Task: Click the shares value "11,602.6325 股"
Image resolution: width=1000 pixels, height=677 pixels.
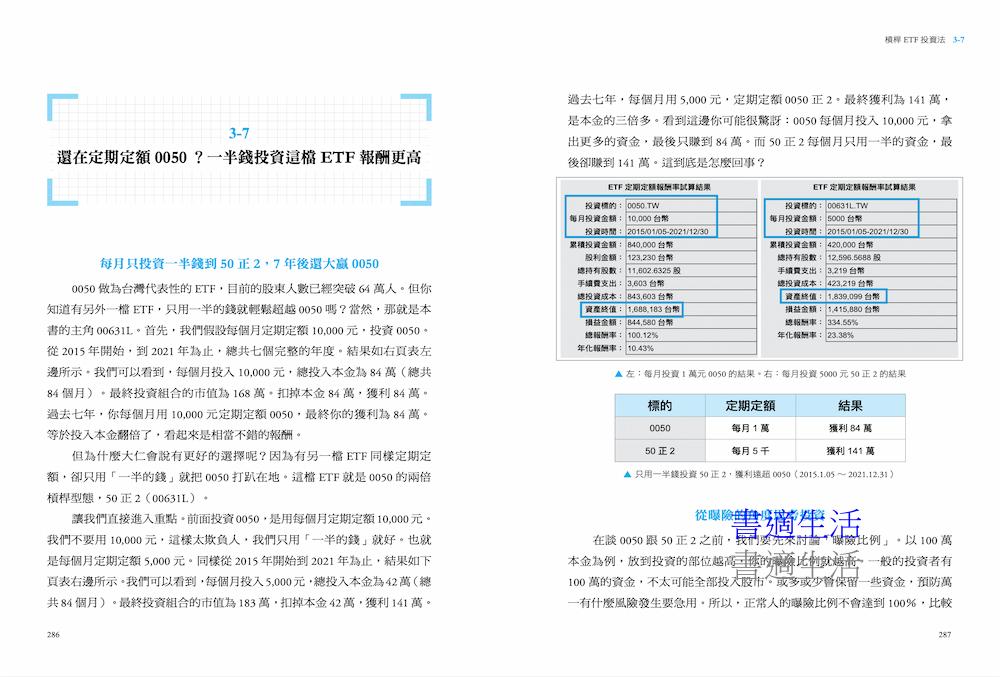Action: pyautogui.click(x=654, y=270)
